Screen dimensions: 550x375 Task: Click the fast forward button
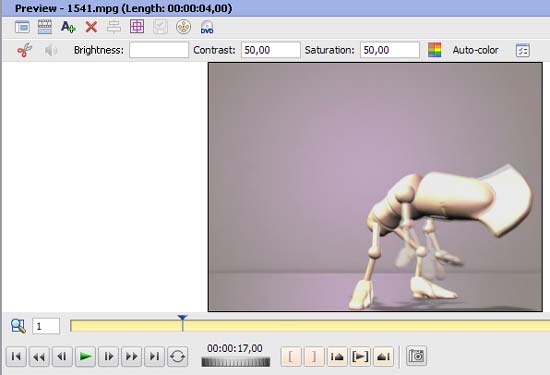[132, 356]
